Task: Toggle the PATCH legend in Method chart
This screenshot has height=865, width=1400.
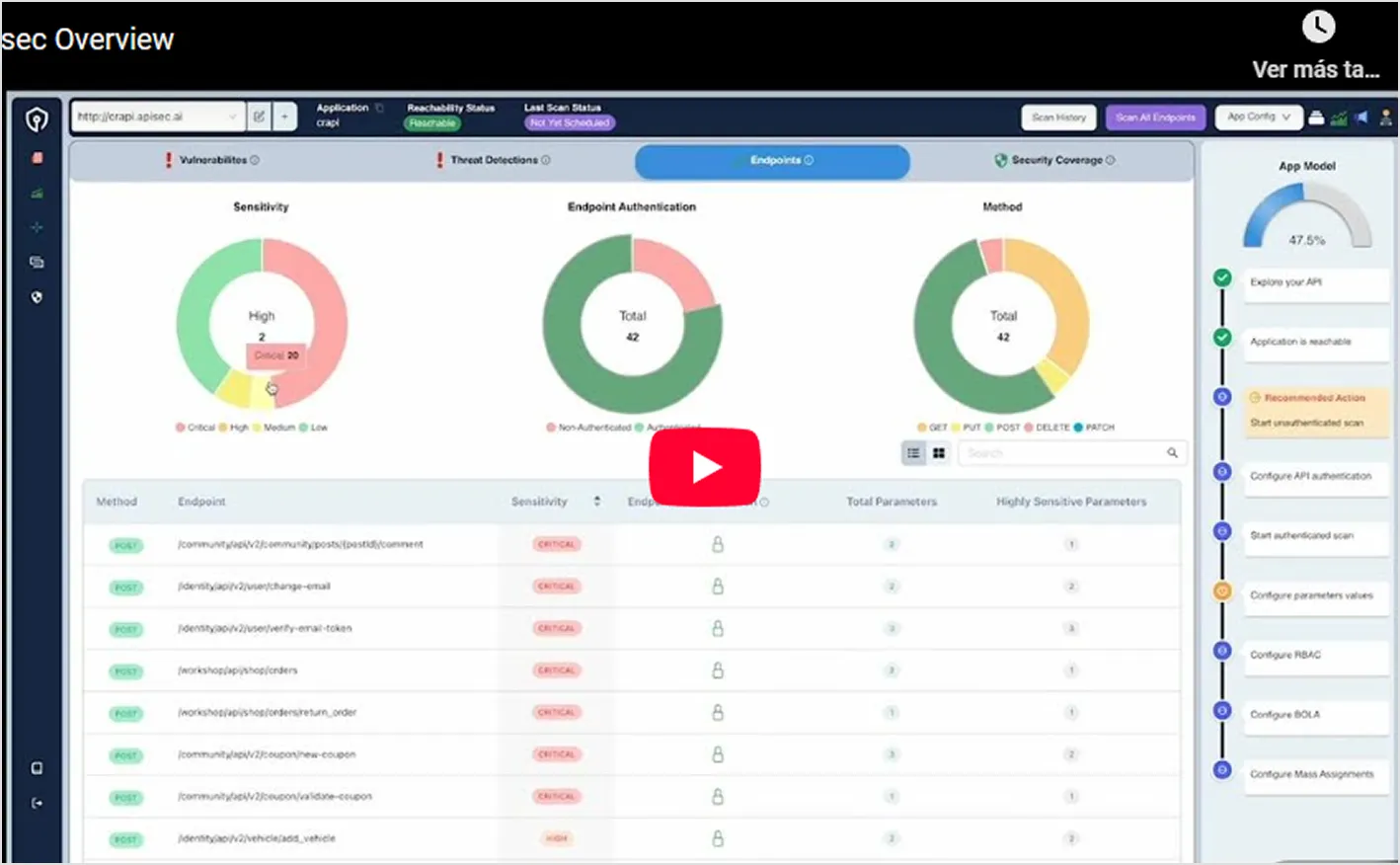Action: 1094,428
